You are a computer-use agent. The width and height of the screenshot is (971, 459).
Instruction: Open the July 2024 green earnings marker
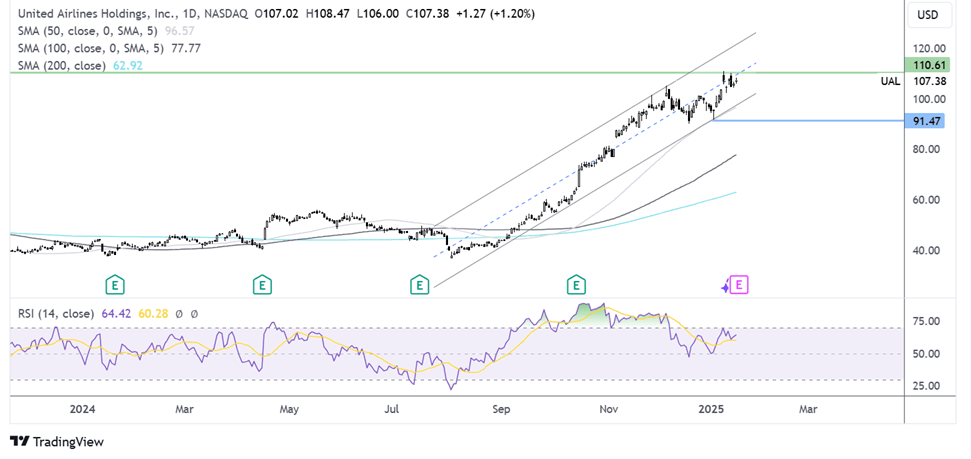pyautogui.click(x=420, y=286)
